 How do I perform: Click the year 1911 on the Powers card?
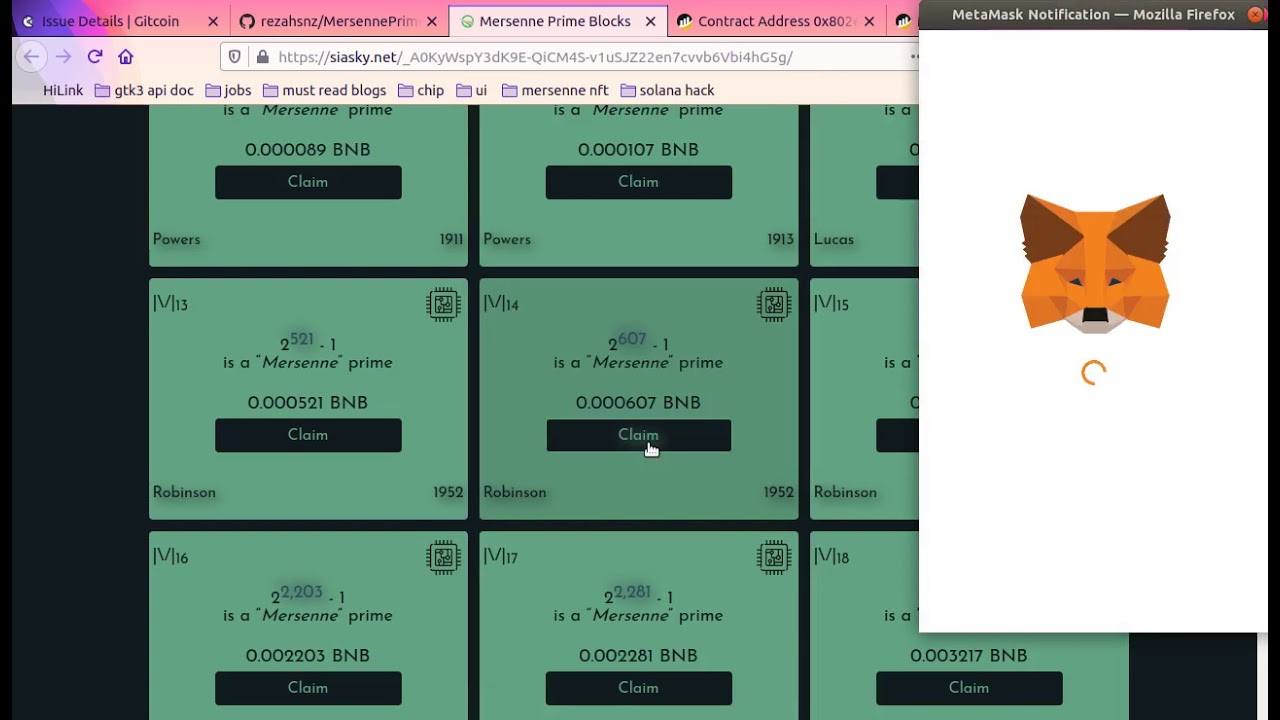tap(451, 239)
